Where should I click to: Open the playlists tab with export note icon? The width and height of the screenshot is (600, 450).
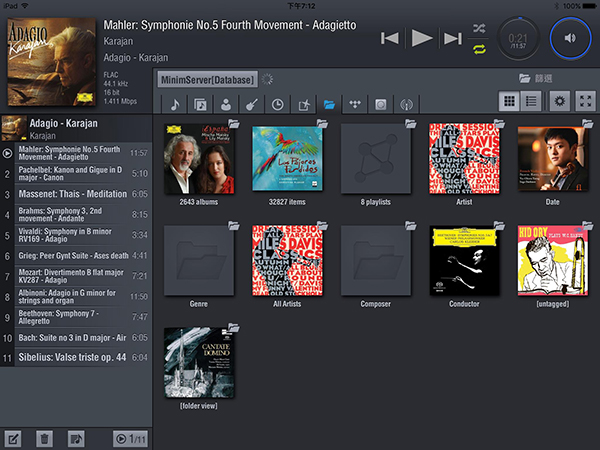[303, 104]
